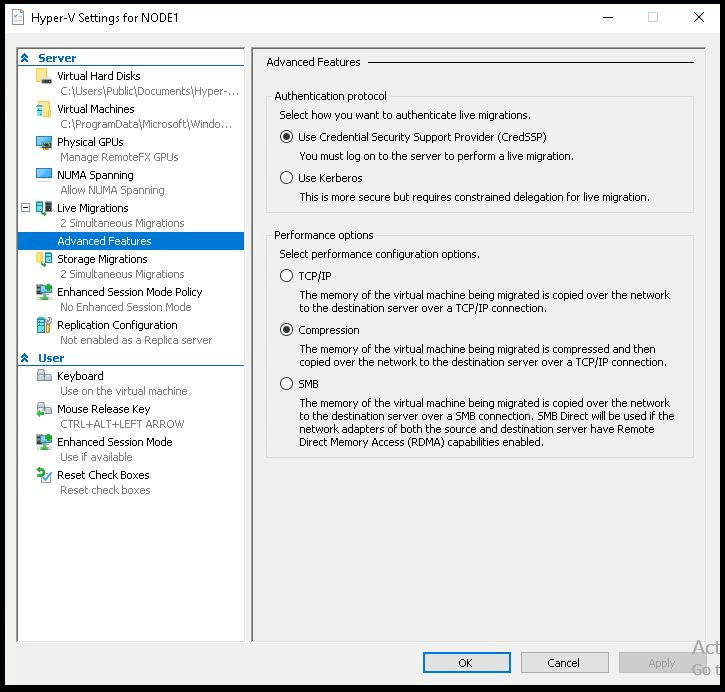This screenshot has width=725, height=692.
Task: Click the Hyper-V Settings title bar document icon
Action: point(18,18)
